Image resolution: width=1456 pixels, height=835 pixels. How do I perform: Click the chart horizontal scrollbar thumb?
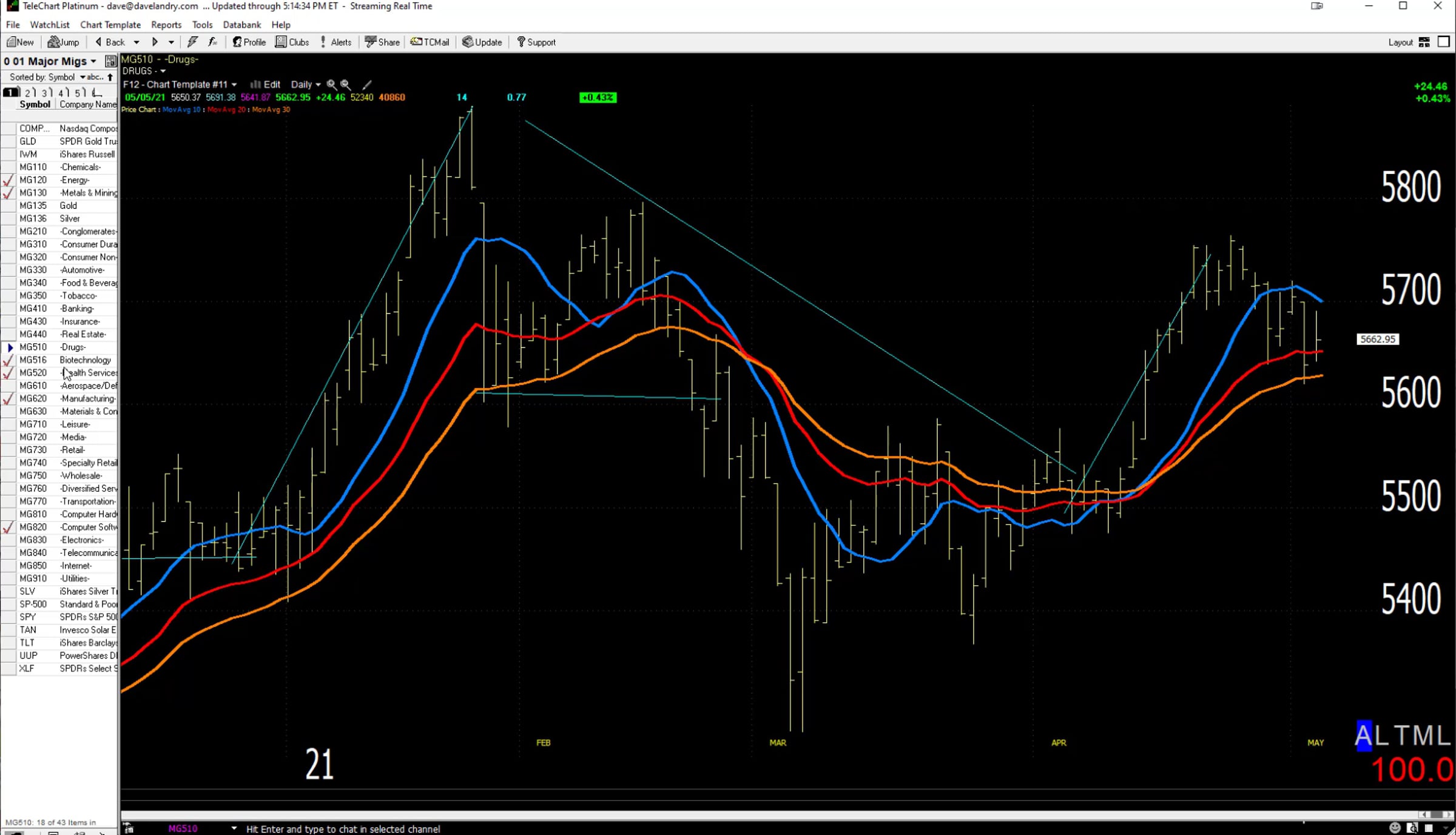(1435, 814)
